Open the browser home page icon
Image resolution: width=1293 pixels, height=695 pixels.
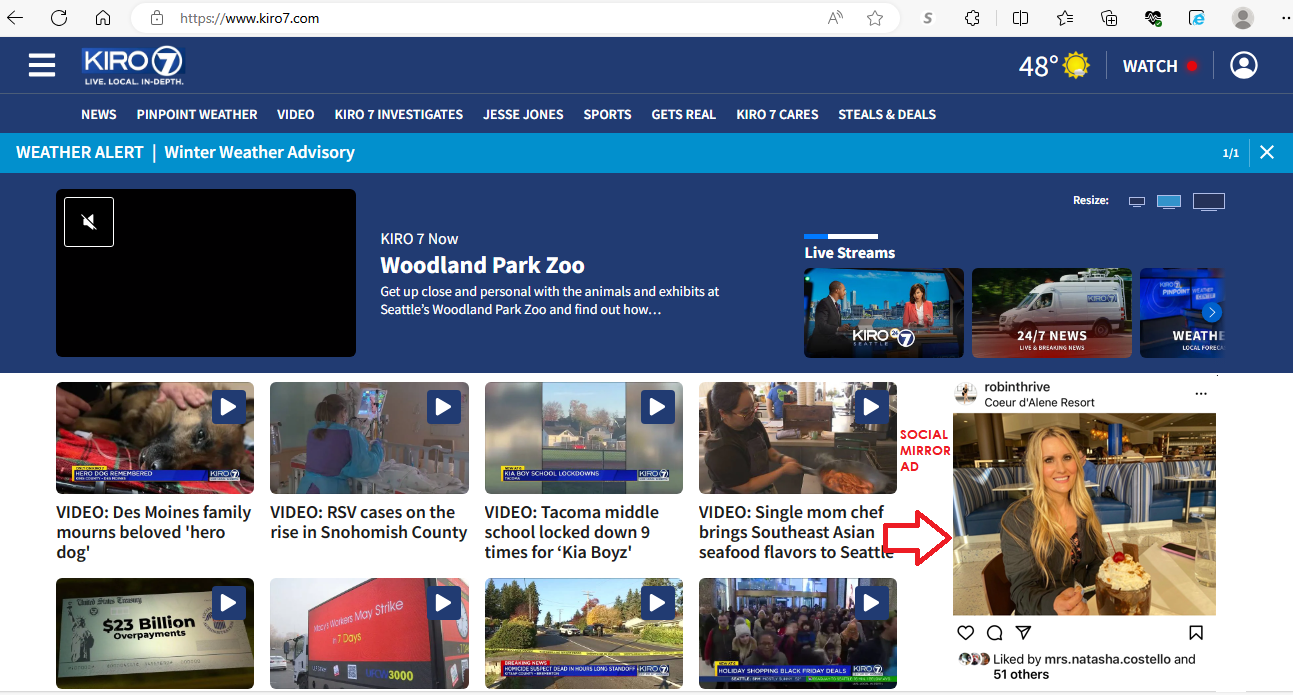coord(103,18)
